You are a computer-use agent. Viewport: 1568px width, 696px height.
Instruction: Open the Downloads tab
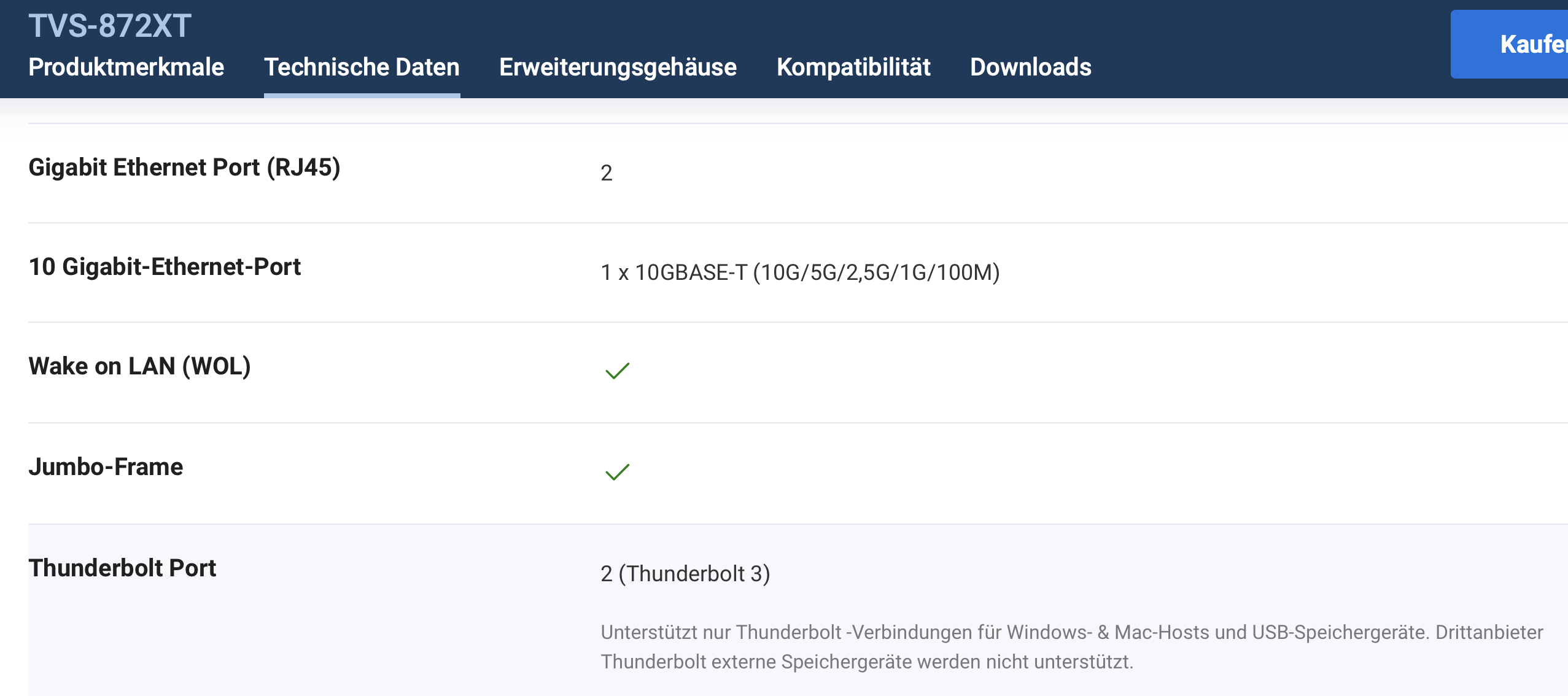[x=1030, y=67]
